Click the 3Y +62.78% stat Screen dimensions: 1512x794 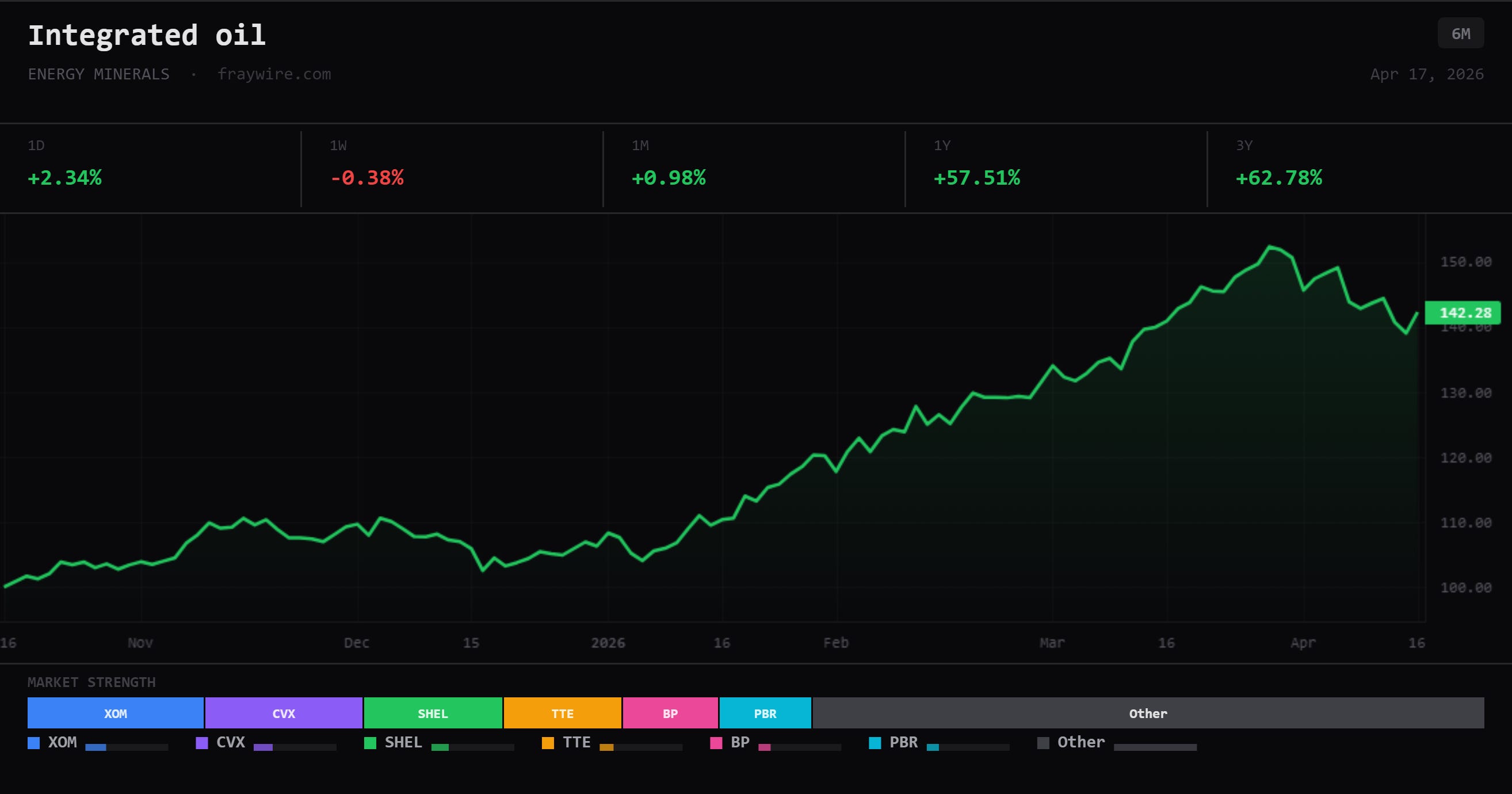pos(1360,169)
